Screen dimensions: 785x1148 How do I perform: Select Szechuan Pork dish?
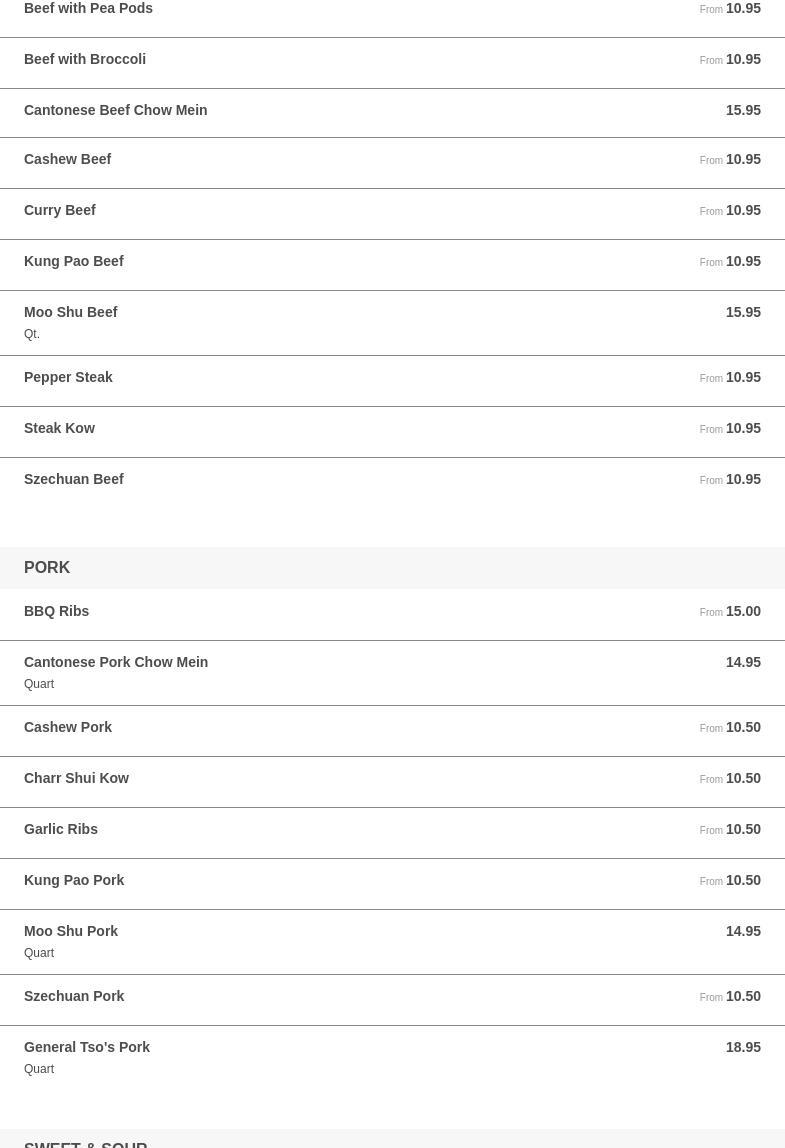[392, 999]
